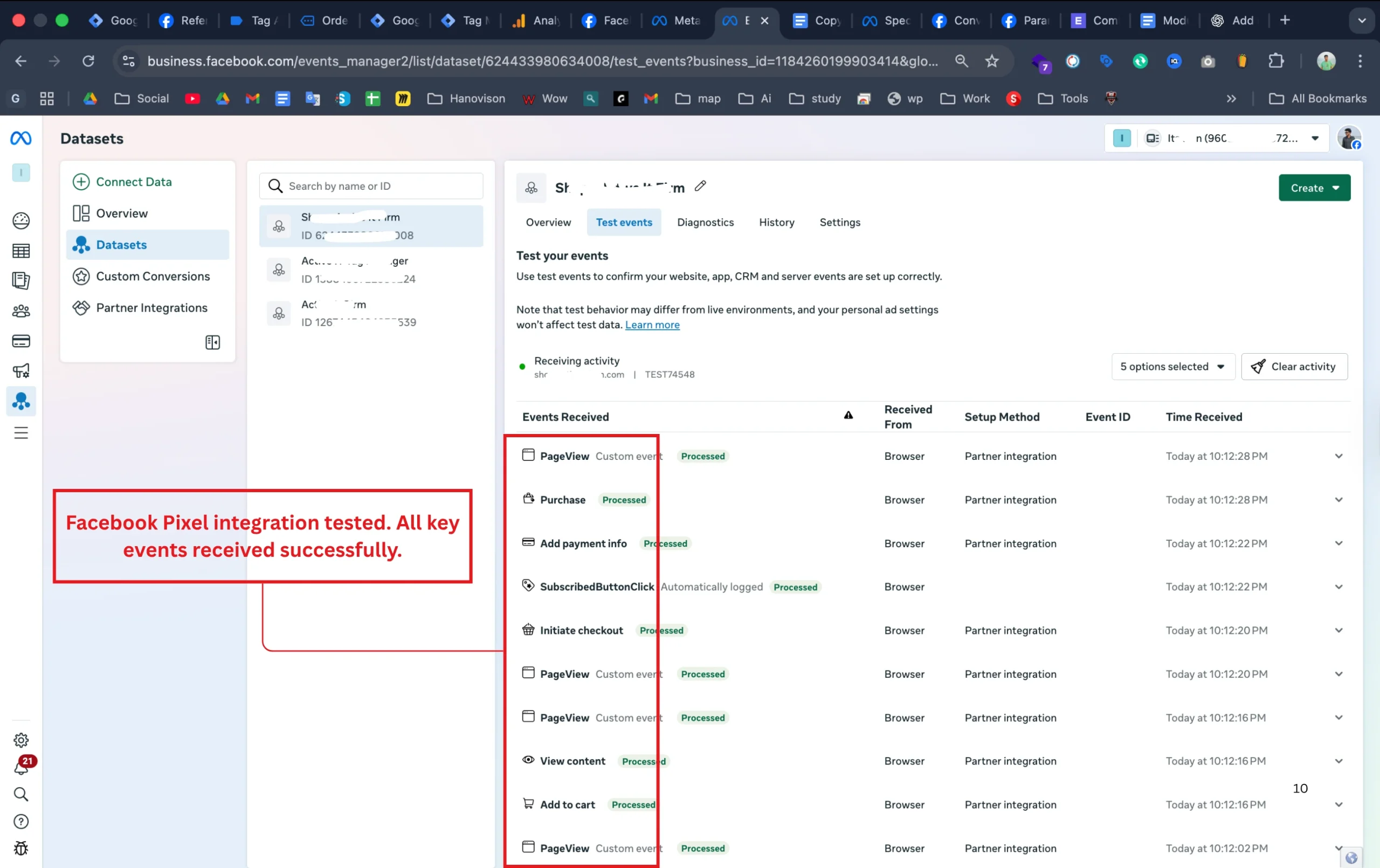Click the Meta logo in sidebar
The height and width of the screenshot is (868, 1380).
click(20, 138)
